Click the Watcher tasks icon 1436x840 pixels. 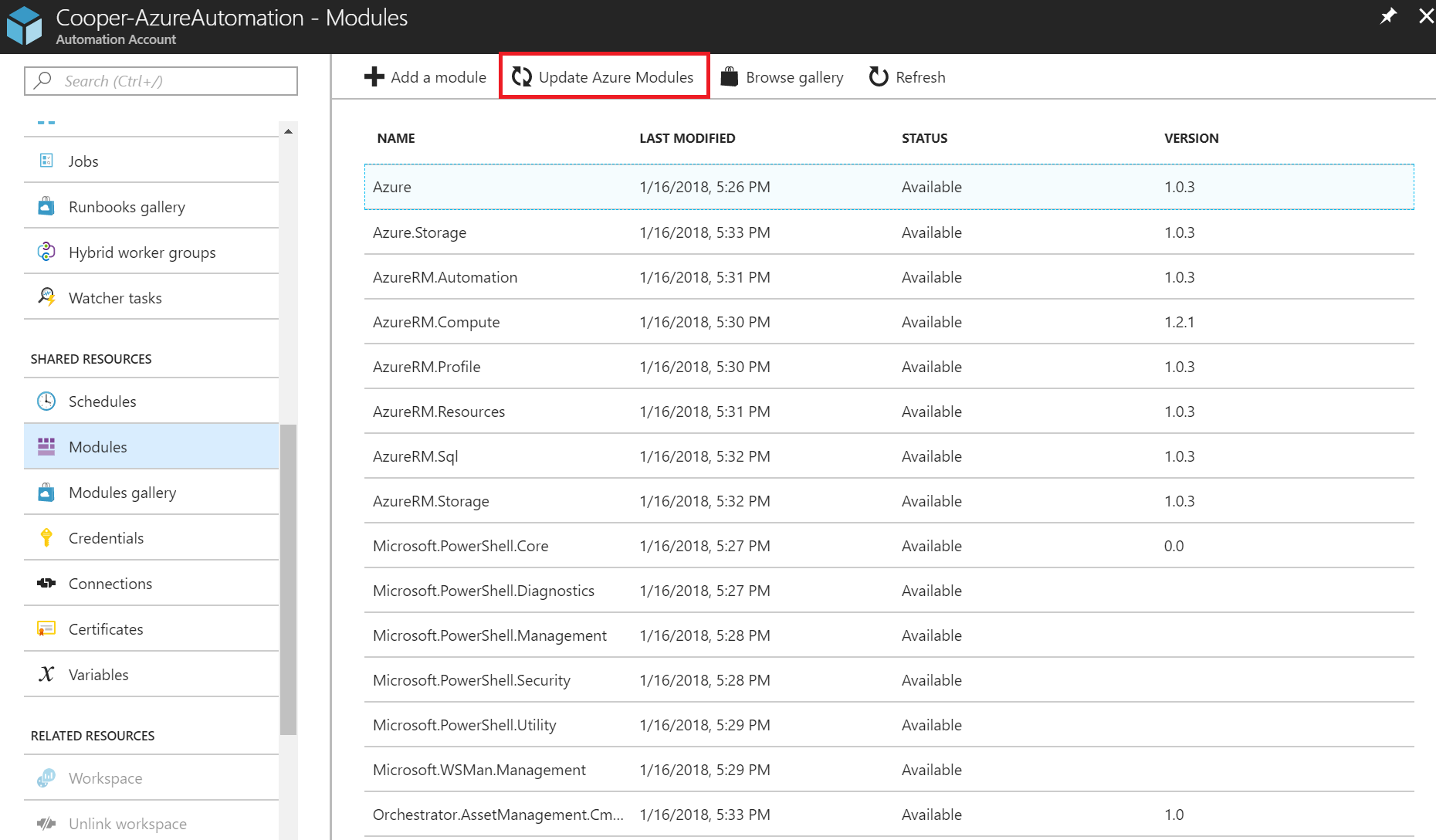(46, 297)
